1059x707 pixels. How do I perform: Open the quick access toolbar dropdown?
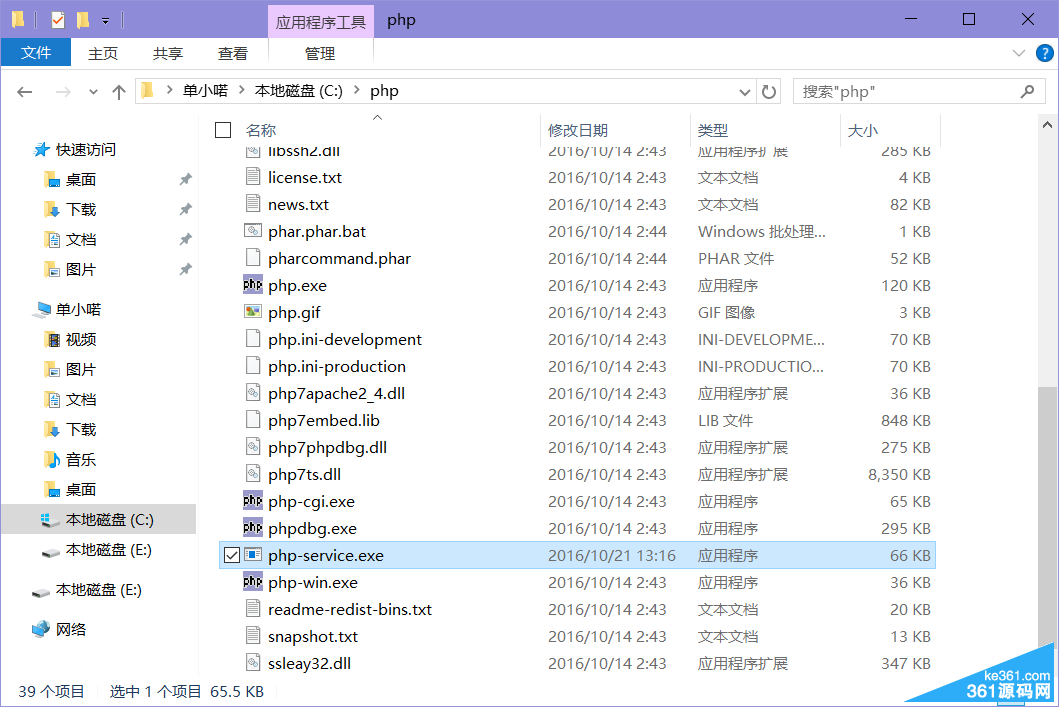pyautogui.click(x=105, y=21)
